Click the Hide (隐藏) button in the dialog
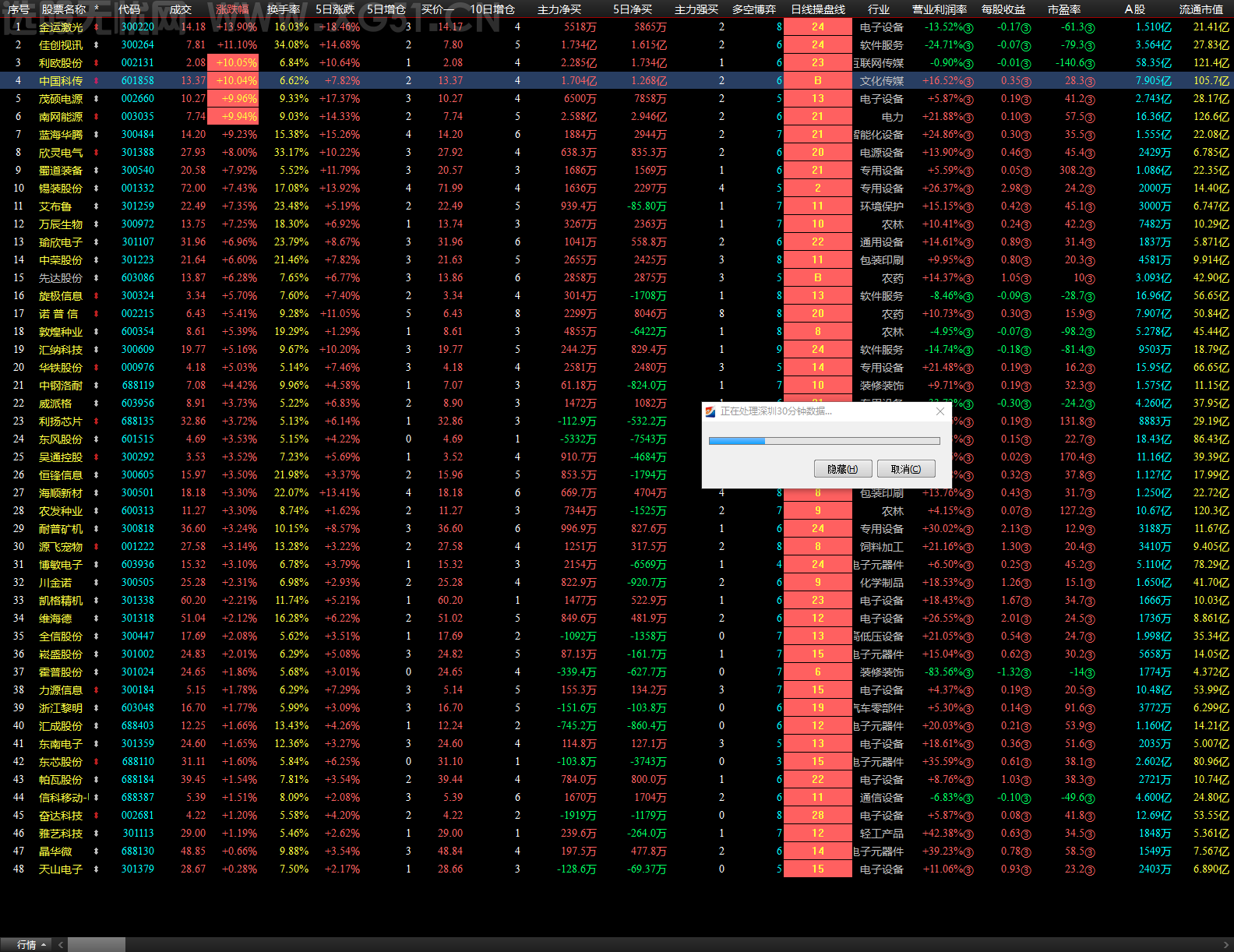1234x952 pixels. coord(842,469)
